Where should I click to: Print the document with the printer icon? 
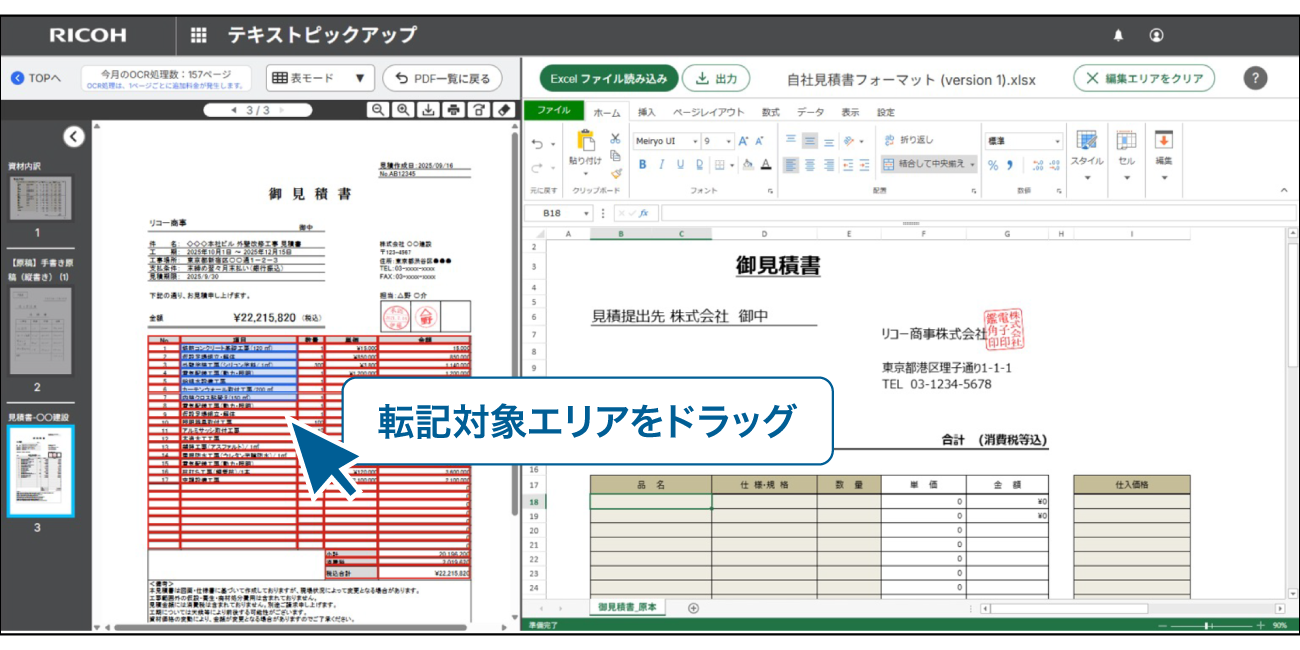coord(454,110)
